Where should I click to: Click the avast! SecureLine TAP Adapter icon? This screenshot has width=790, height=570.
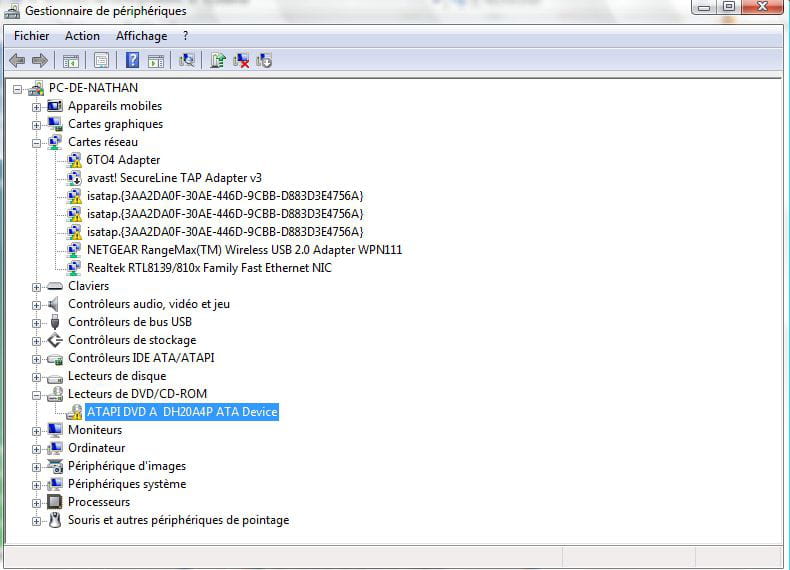coord(74,178)
